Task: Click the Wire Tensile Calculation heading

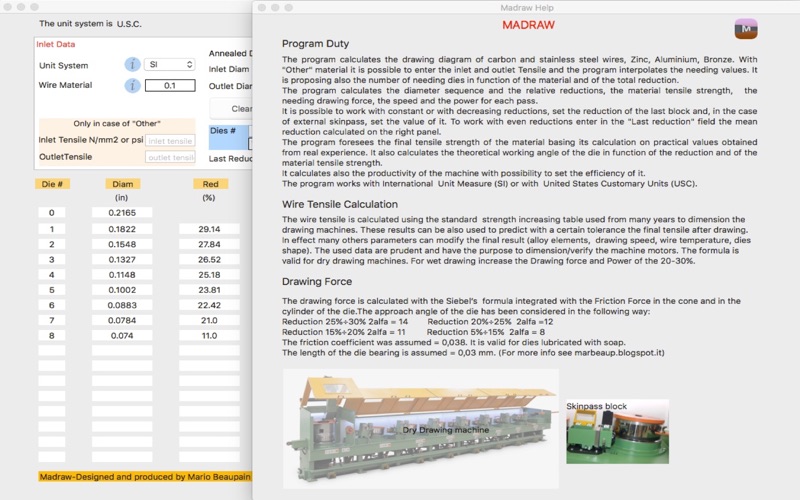Action: (340, 204)
